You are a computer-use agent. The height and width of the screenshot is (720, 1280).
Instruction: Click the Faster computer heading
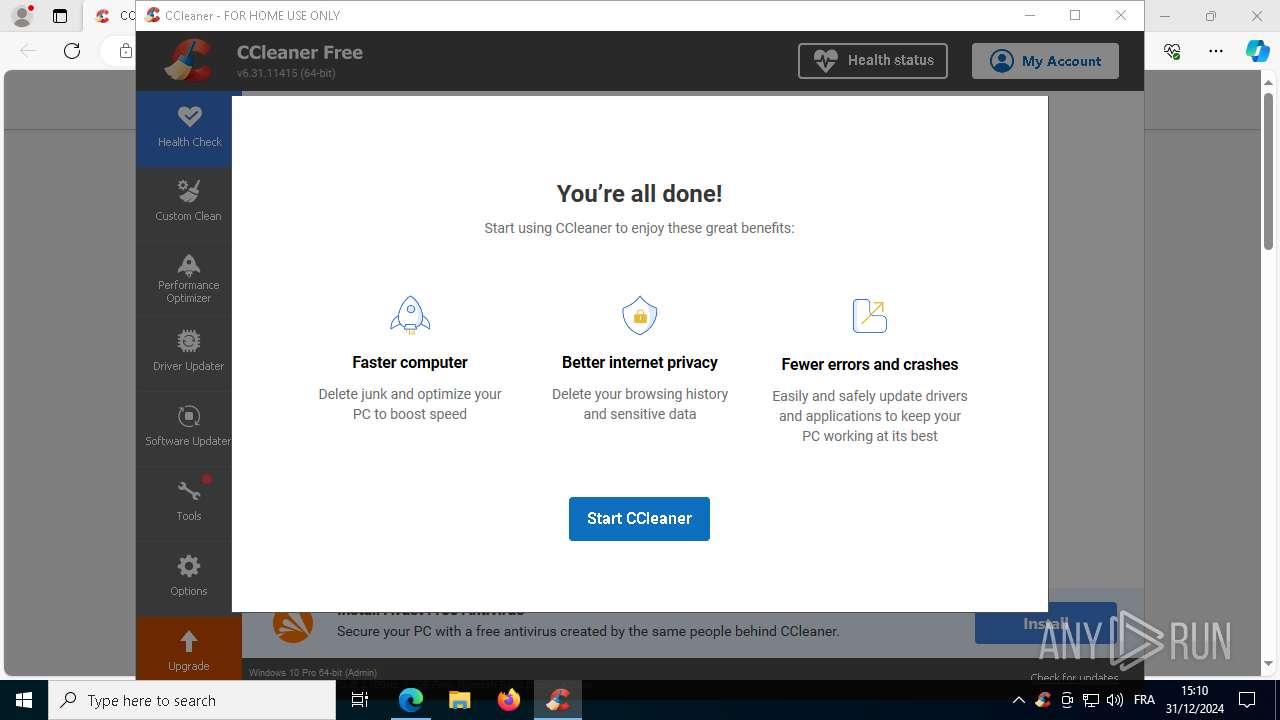(x=410, y=362)
